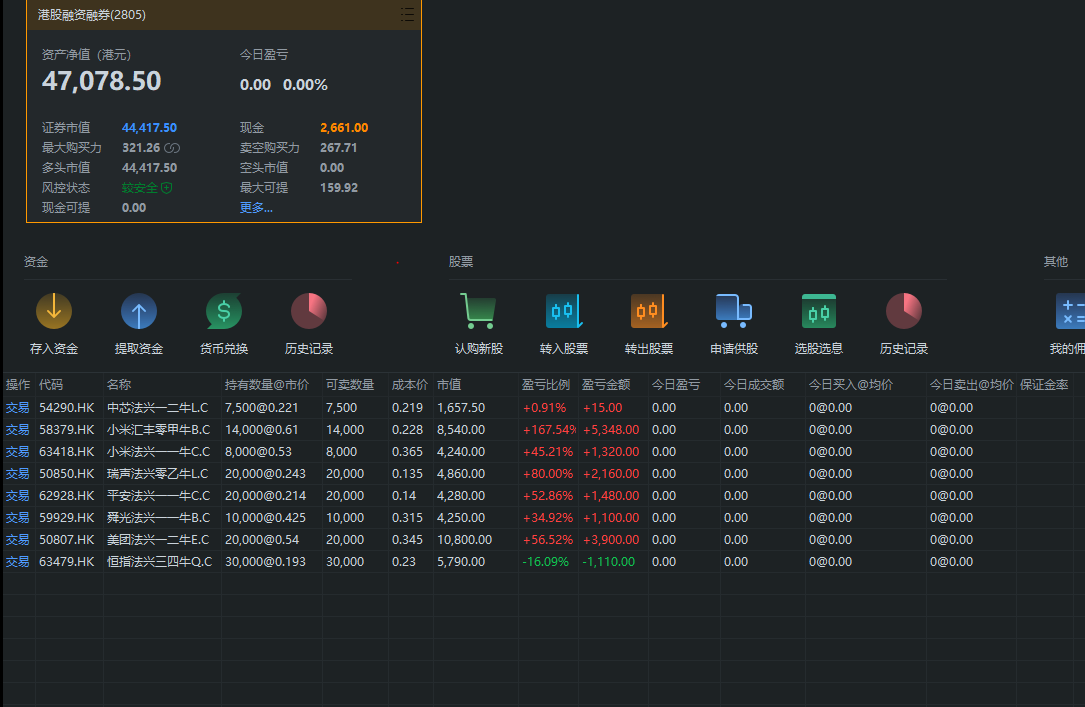Trade 62928.HK via its 交易 link
This screenshot has height=707, width=1085.
[x=17, y=496]
